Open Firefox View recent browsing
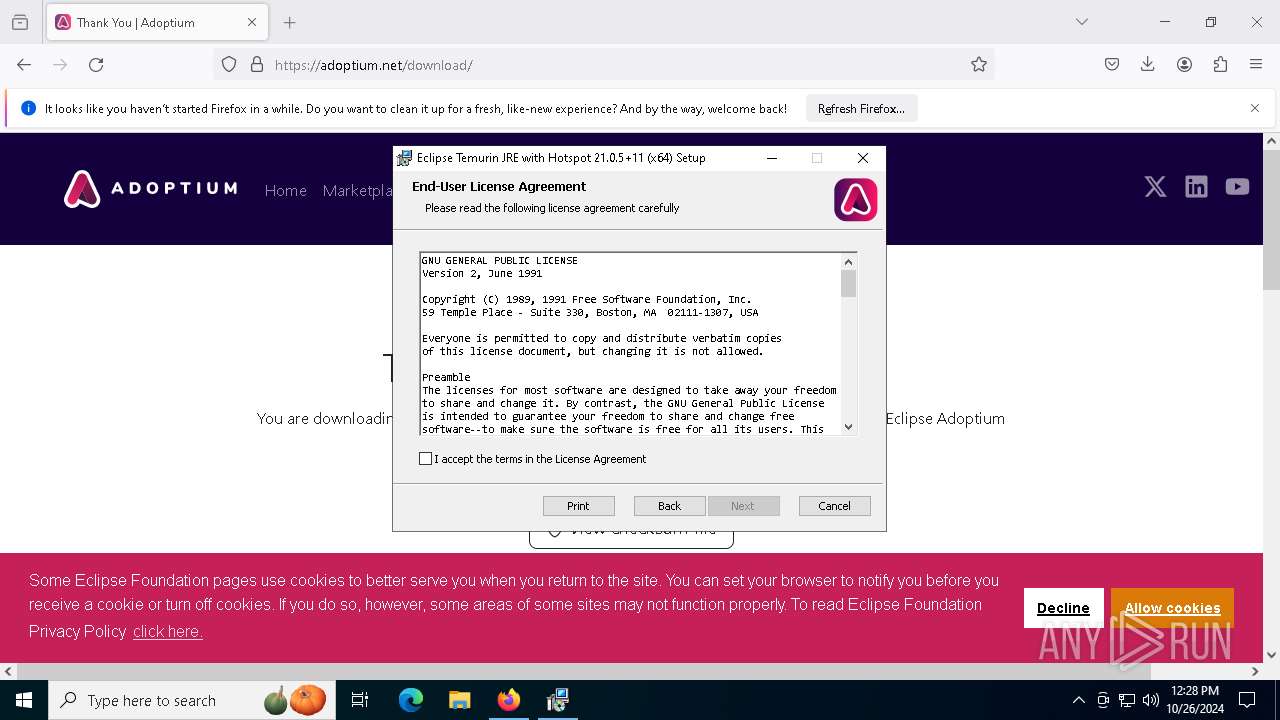This screenshot has height=720, width=1280. click(20, 22)
